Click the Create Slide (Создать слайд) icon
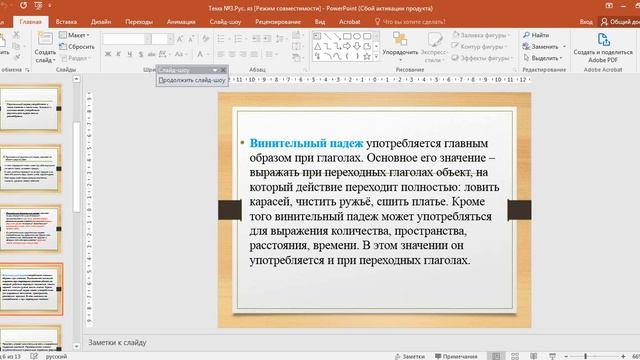This screenshot has height=360, width=640. click(x=45, y=39)
